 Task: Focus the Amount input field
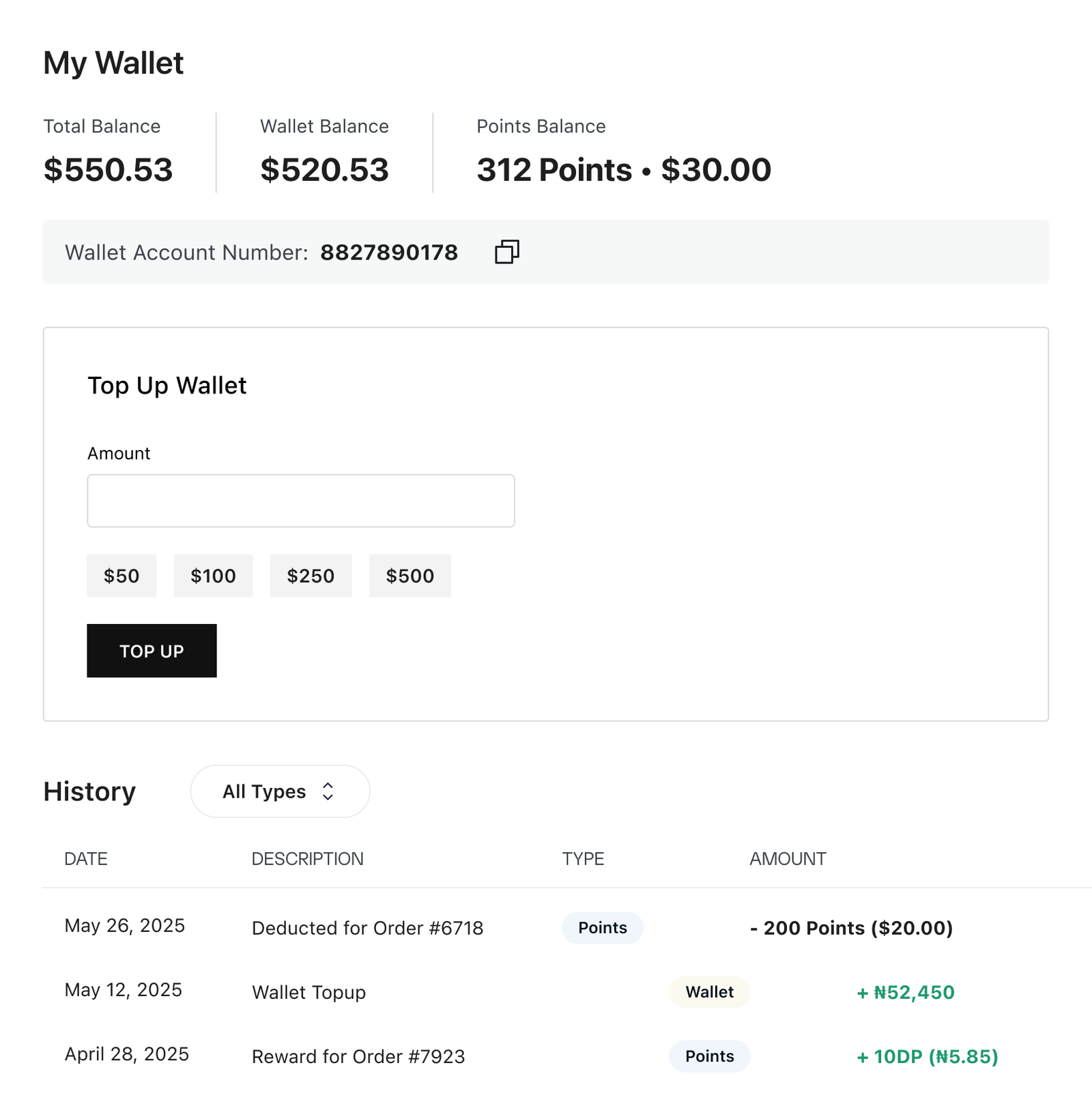(301, 500)
